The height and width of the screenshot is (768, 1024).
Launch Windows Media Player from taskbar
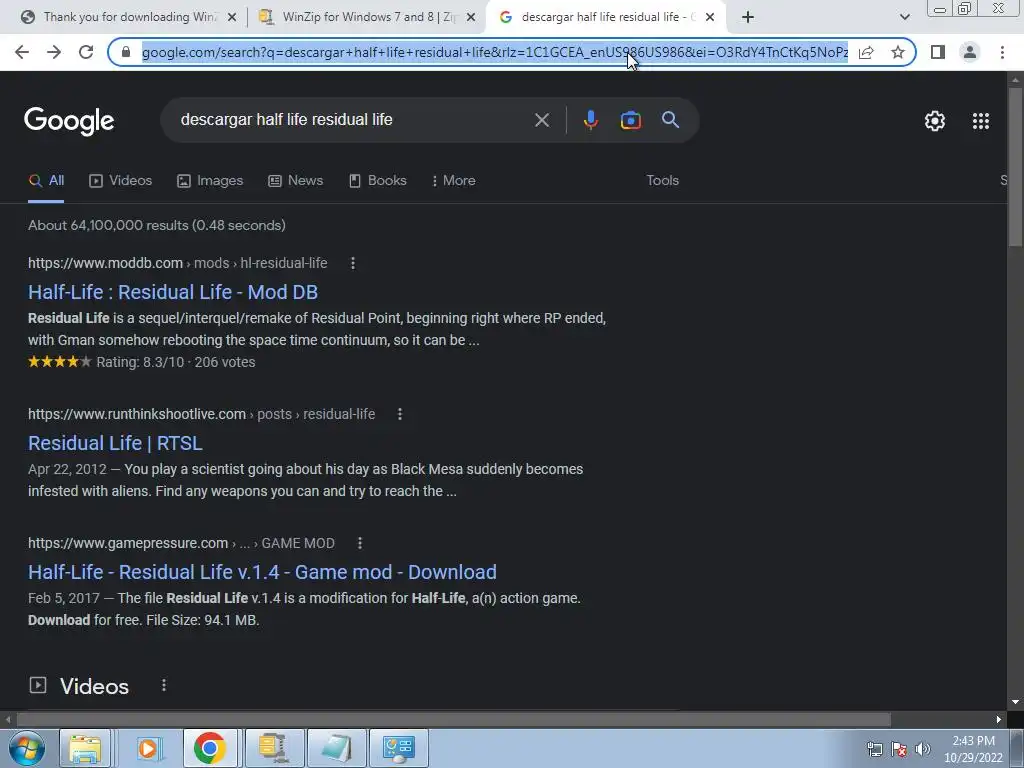pyautogui.click(x=148, y=748)
